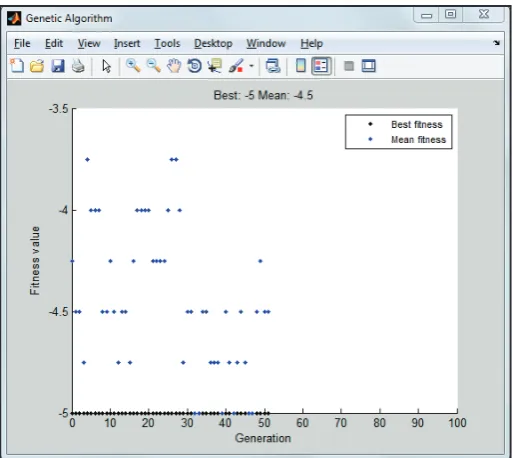The width and height of the screenshot is (513, 458).
Task: Open the Help menu
Action: point(312,43)
